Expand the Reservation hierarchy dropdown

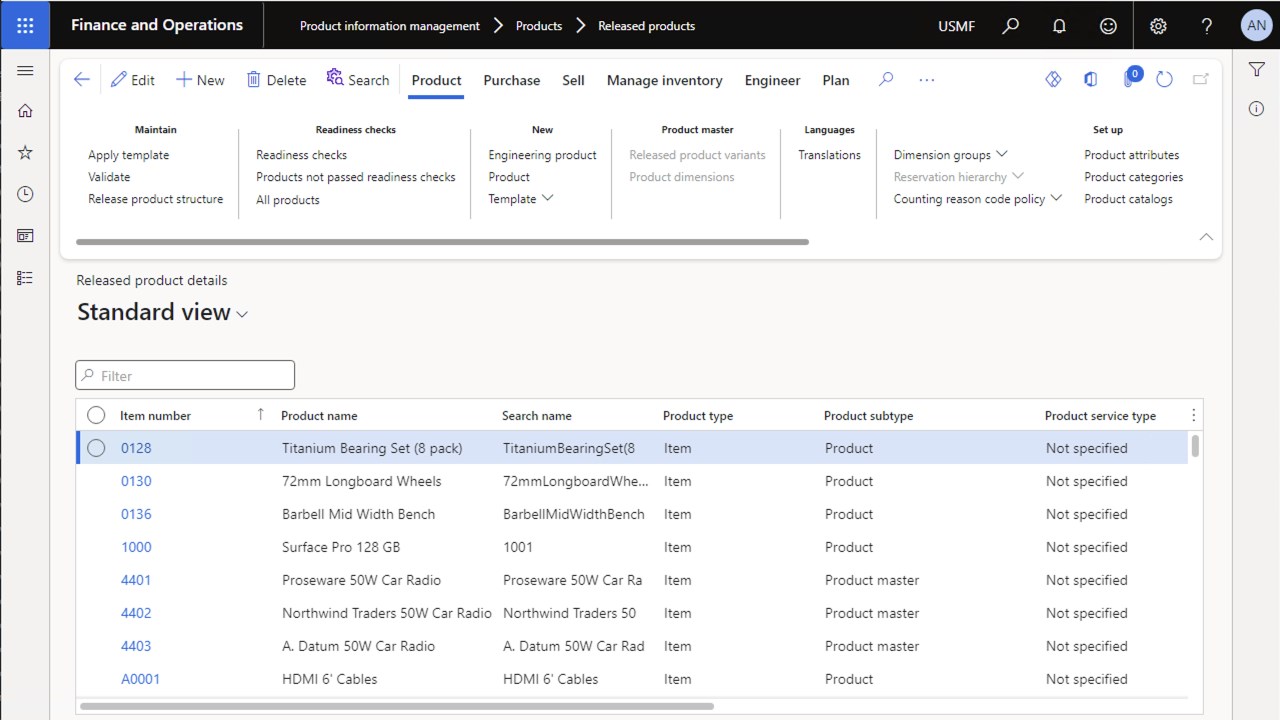pos(958,177)
